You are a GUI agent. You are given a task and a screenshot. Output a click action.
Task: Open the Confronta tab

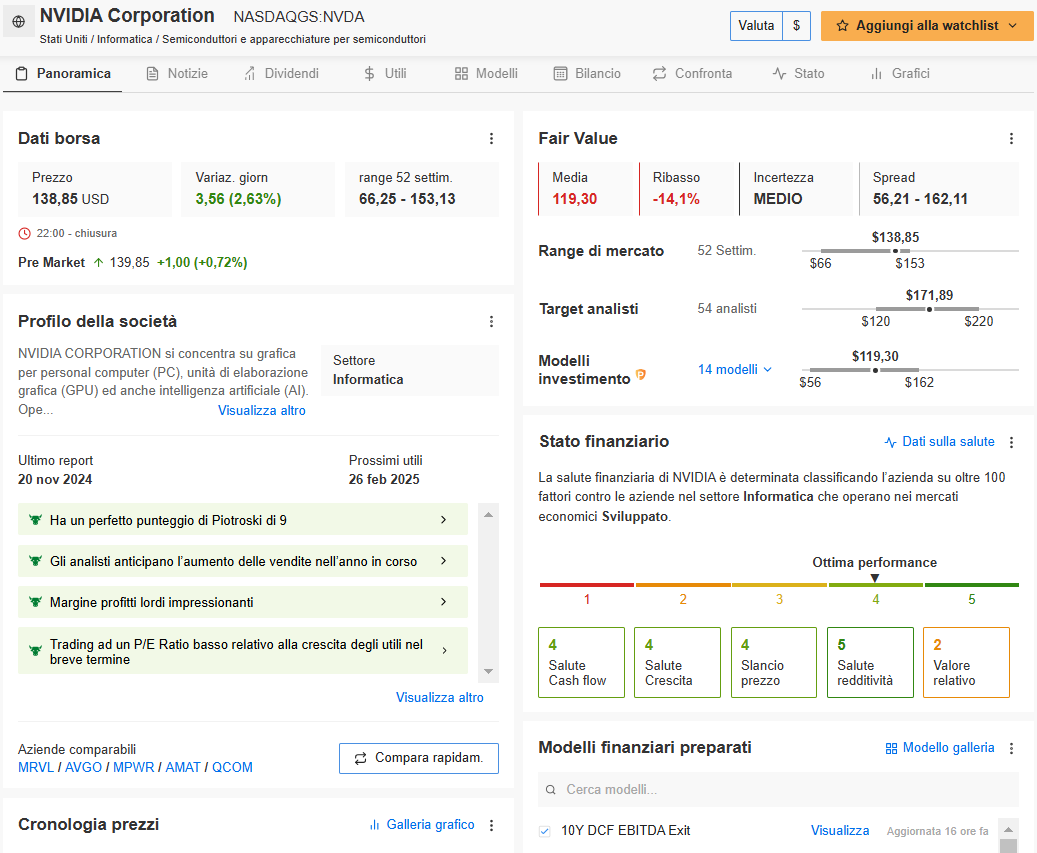pyautogui.click(x=692, y=73)
